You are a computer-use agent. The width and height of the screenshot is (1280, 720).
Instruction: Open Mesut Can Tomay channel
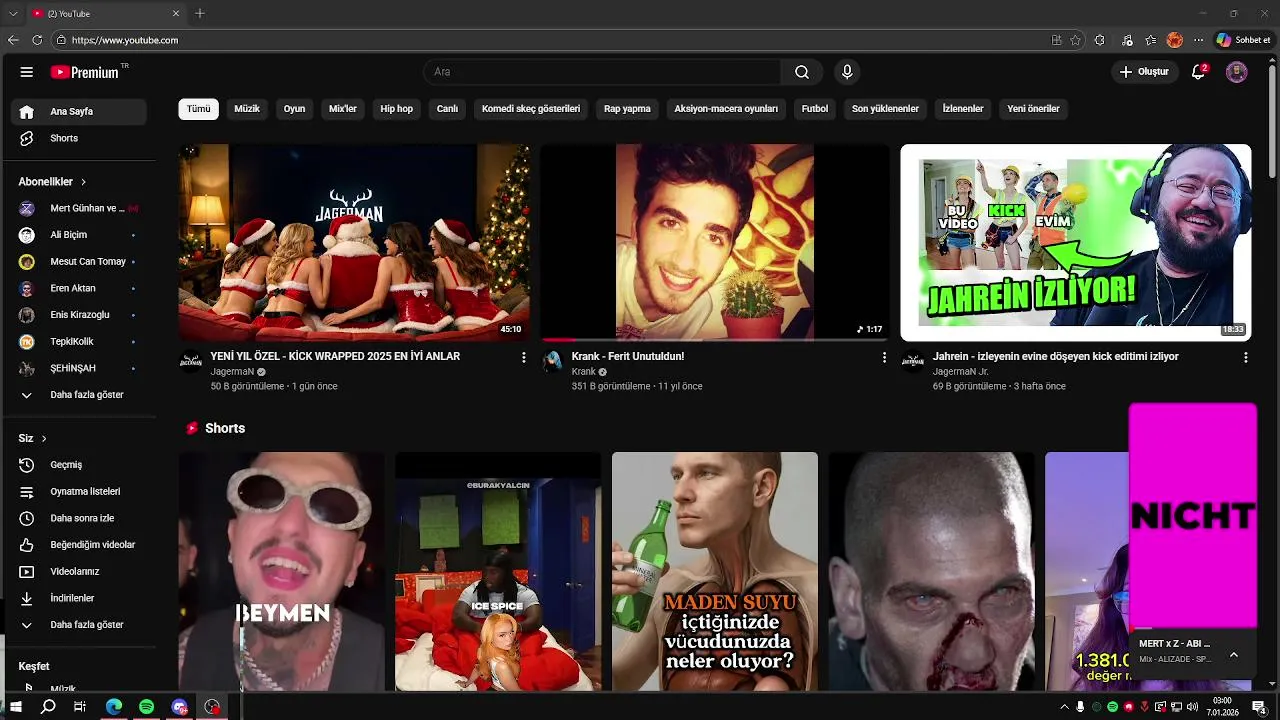coord(79,262)
